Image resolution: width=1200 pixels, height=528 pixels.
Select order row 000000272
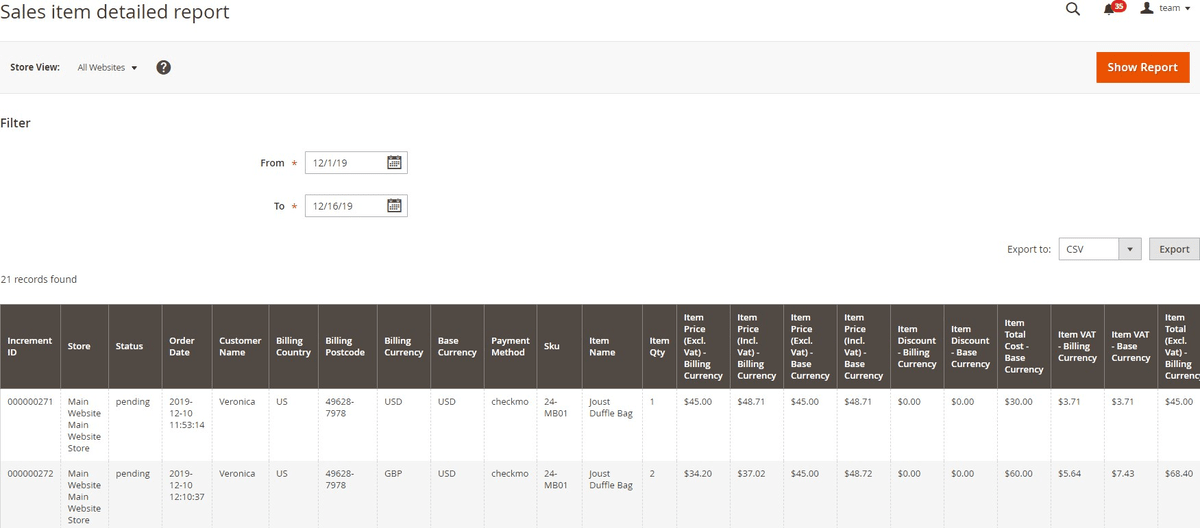(29, 473)
